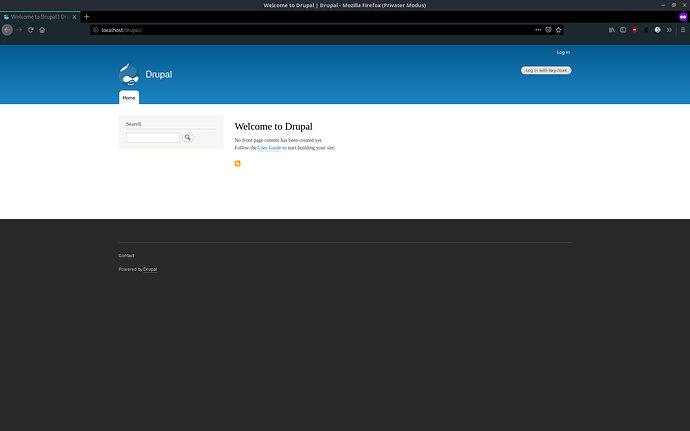The width and height of the screenshot is (690, 431).
Task: Minimize the Firefox window
Action: pos(663,5)
